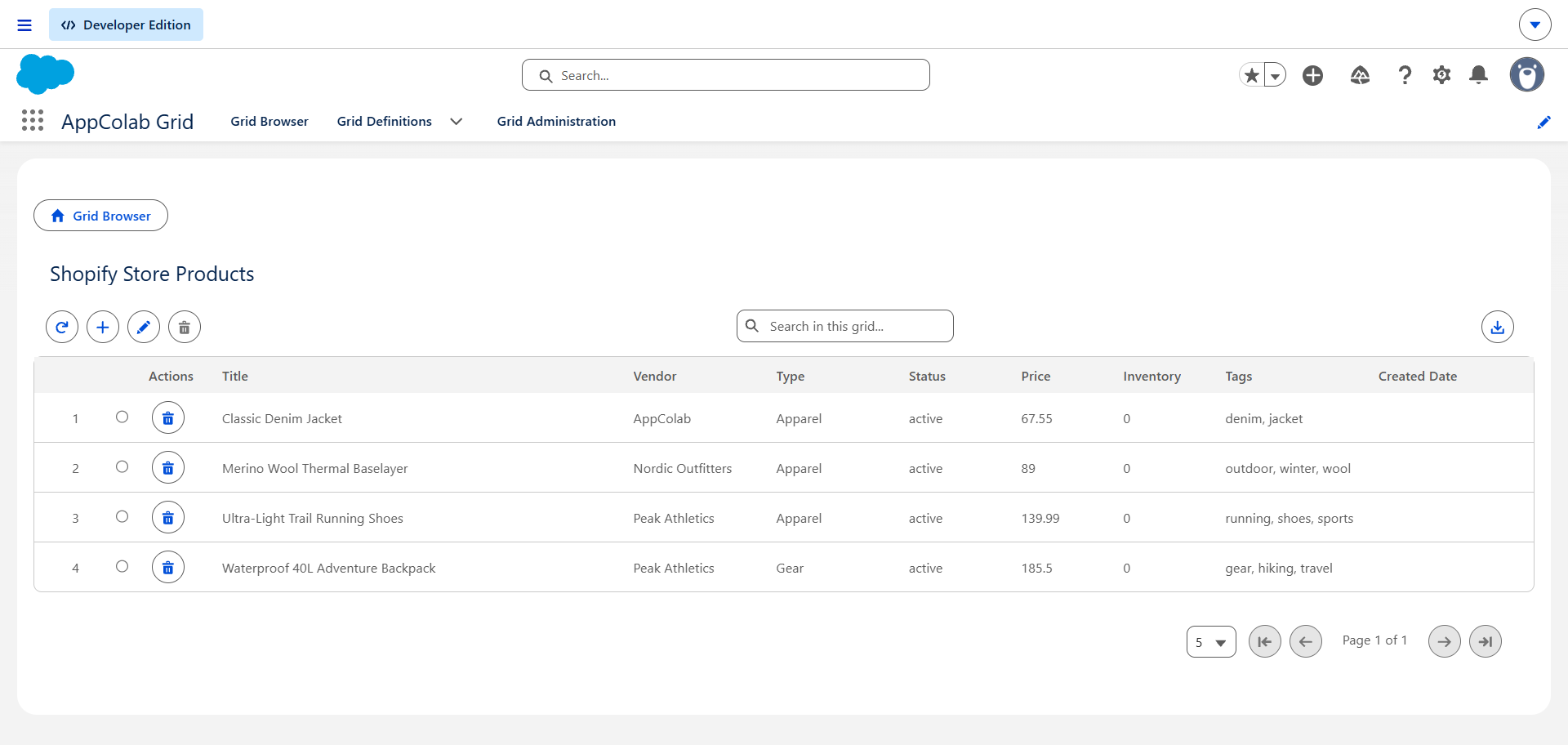Viewport: 1568px width, 745px height.
Task: Click the Price column header
Action: pos(1036,376)
